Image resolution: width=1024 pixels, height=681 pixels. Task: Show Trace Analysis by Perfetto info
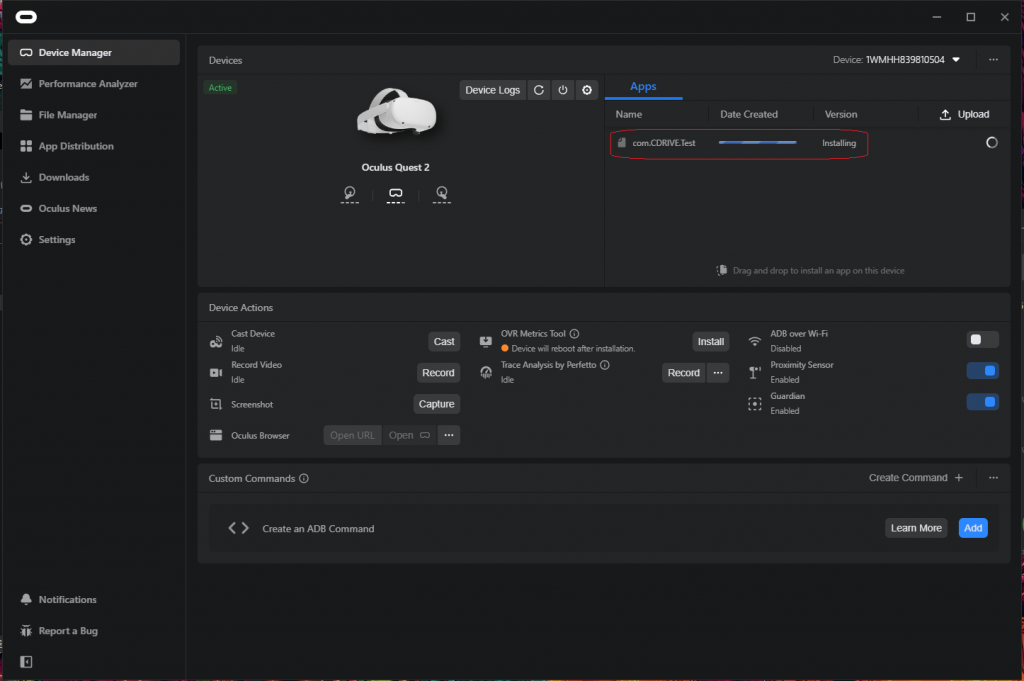(x=605, y=365)
